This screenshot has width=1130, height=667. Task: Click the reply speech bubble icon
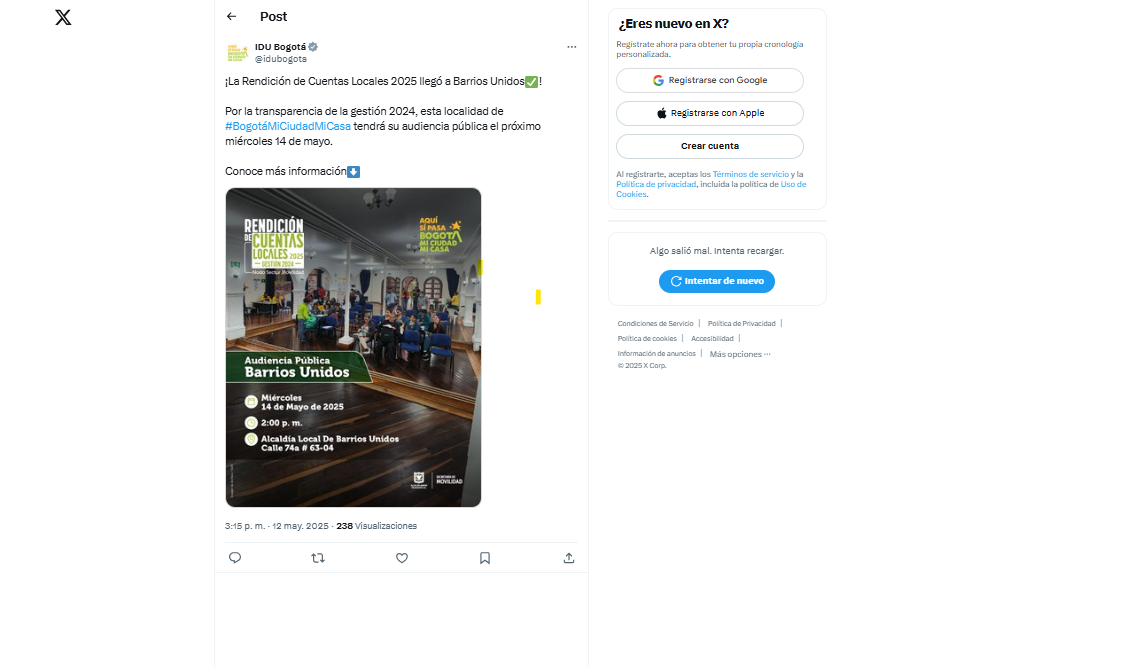click(235, 558)
